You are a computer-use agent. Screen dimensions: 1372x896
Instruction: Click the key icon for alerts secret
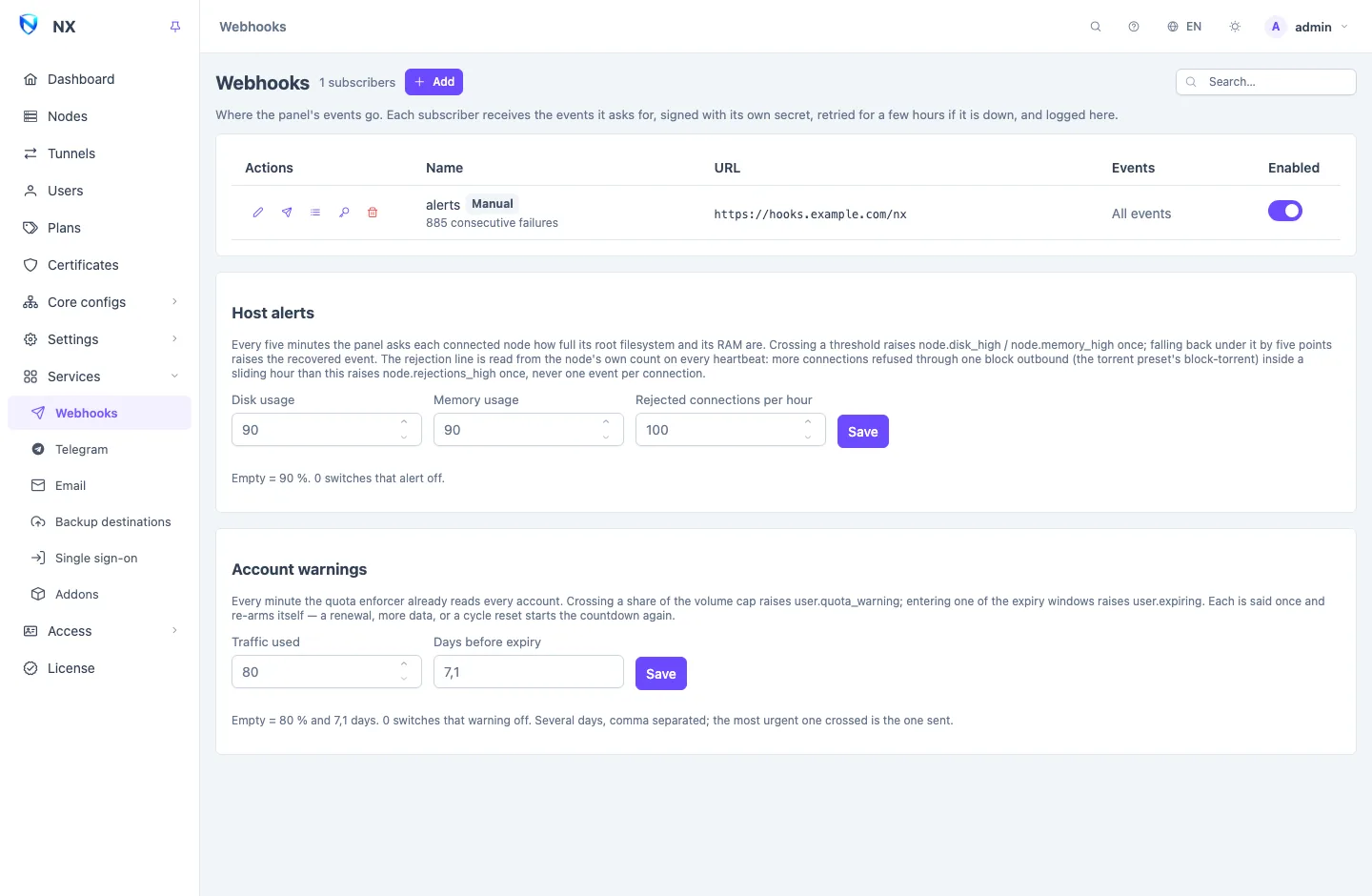(344, 213)
